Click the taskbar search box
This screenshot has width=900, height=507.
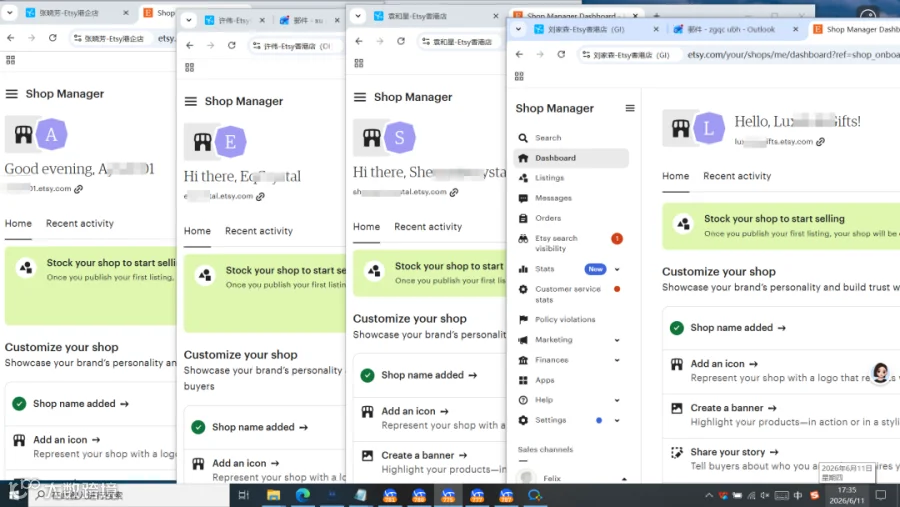coord(129,495)
